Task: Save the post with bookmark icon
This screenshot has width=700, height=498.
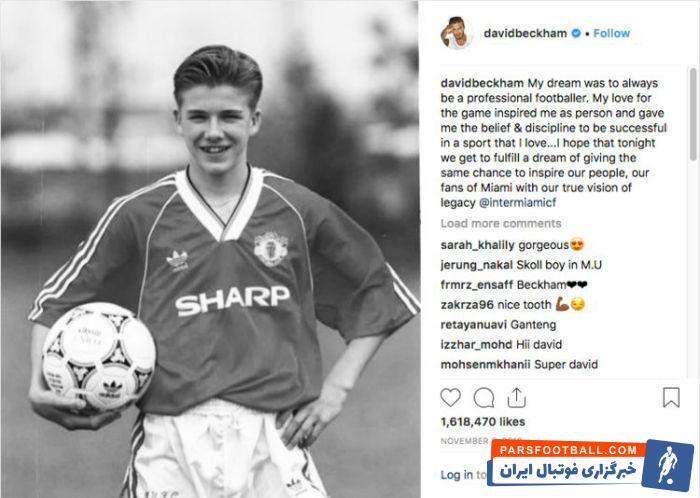Action: [671, 397]
